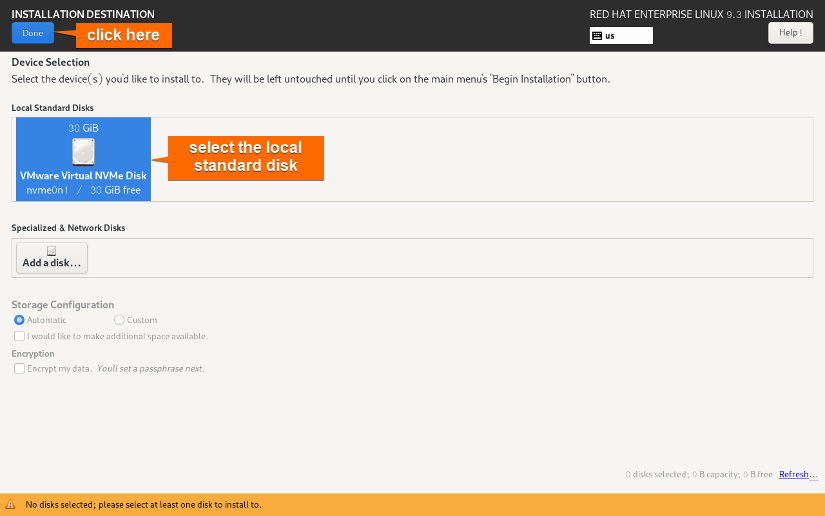Image resolution: width=825 pixels, height=516 pixels.
Task: Click the No disks selected warning message
Action: (x=143, y=505)
